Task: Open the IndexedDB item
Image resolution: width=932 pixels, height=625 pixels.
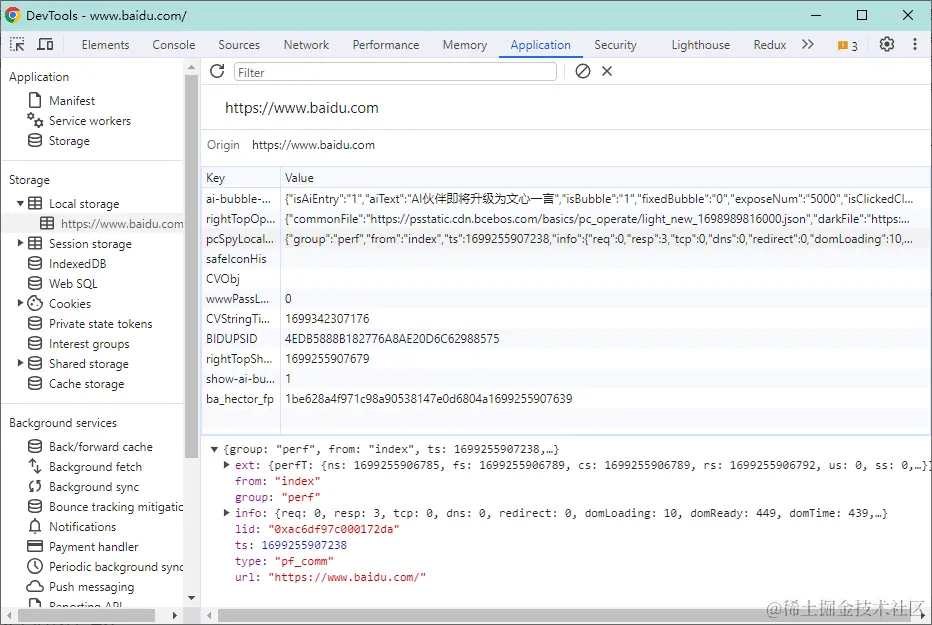Action: (77, 263)
